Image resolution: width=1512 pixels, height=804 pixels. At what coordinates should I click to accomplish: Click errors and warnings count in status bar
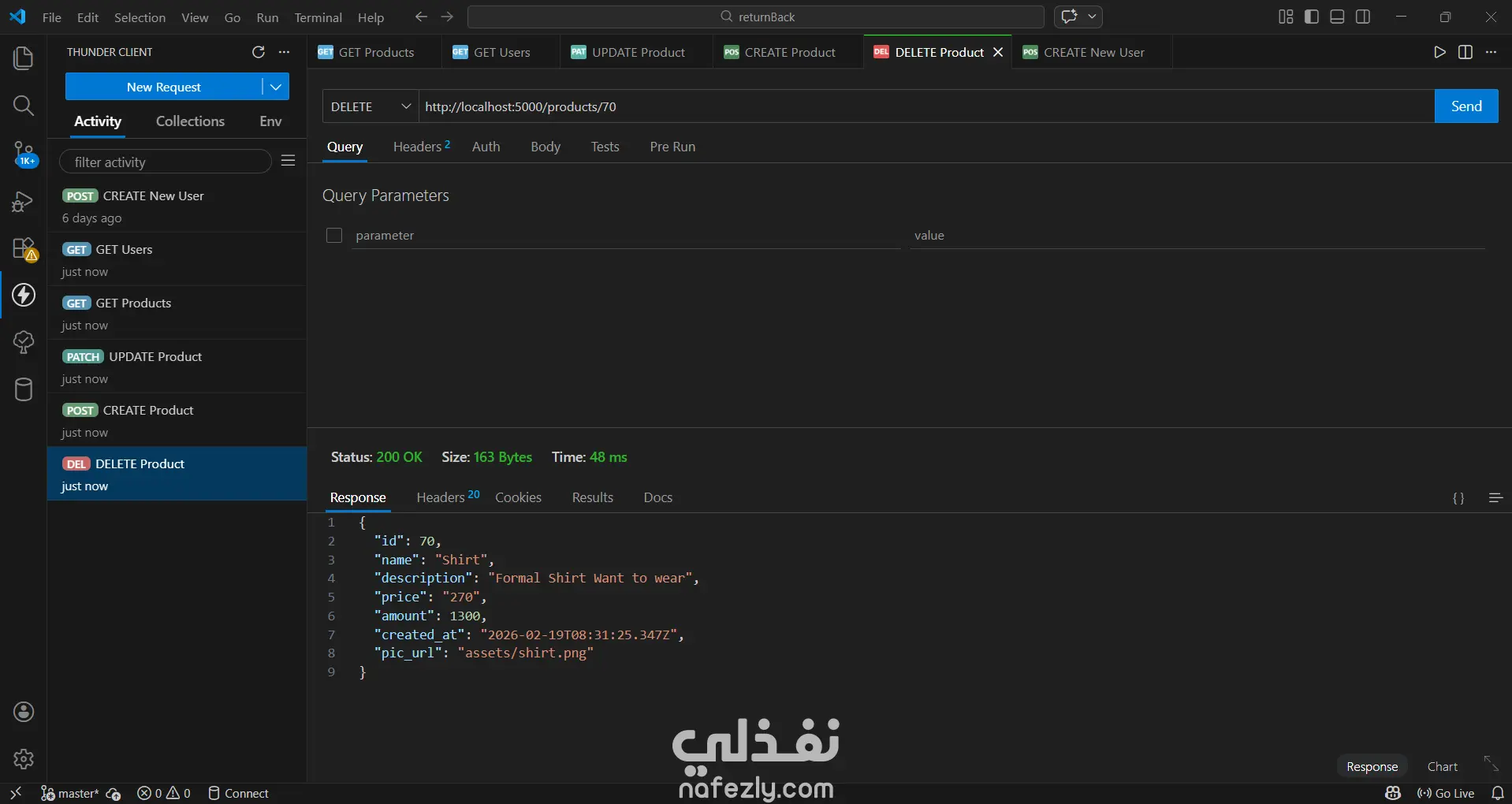164,793
